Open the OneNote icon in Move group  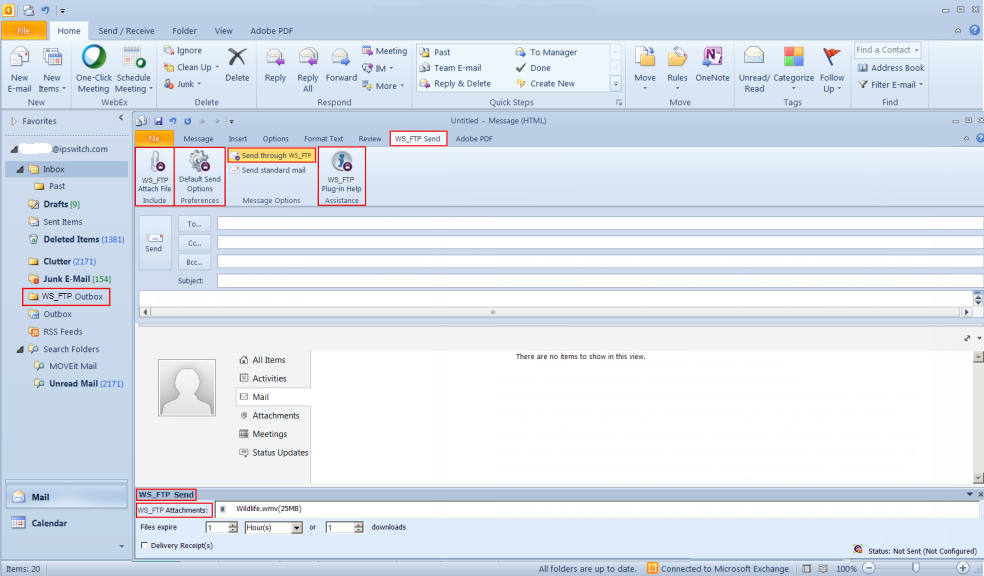click(x=712, y=58)
